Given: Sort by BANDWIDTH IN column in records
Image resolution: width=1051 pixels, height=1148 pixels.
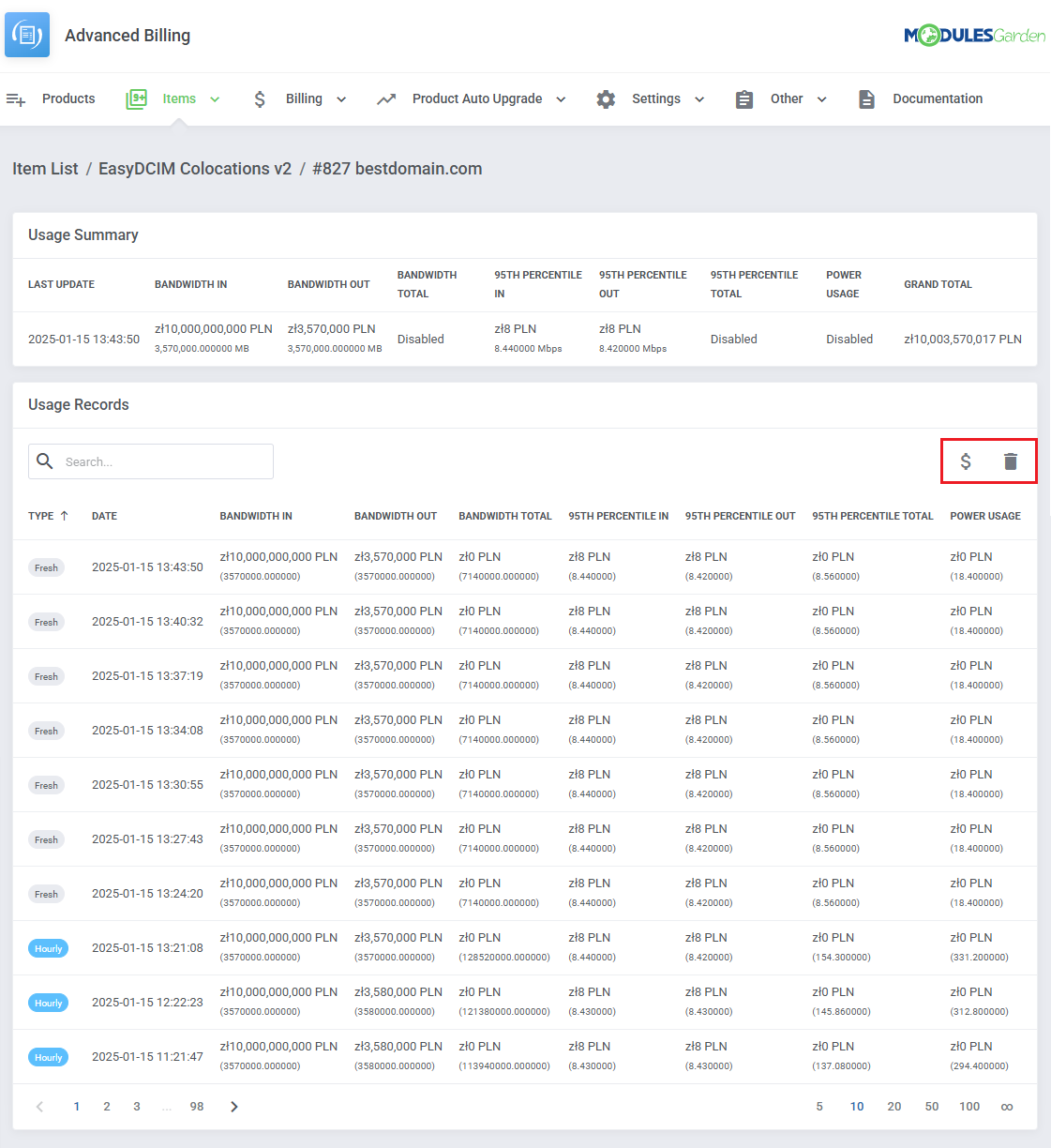Looking at the screenshot, I should coord(256,516).
